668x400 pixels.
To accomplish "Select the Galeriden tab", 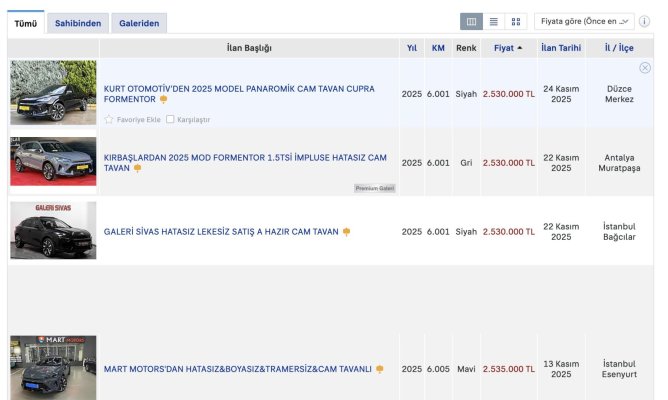I will pyautogui.click(x=139, y=23).
